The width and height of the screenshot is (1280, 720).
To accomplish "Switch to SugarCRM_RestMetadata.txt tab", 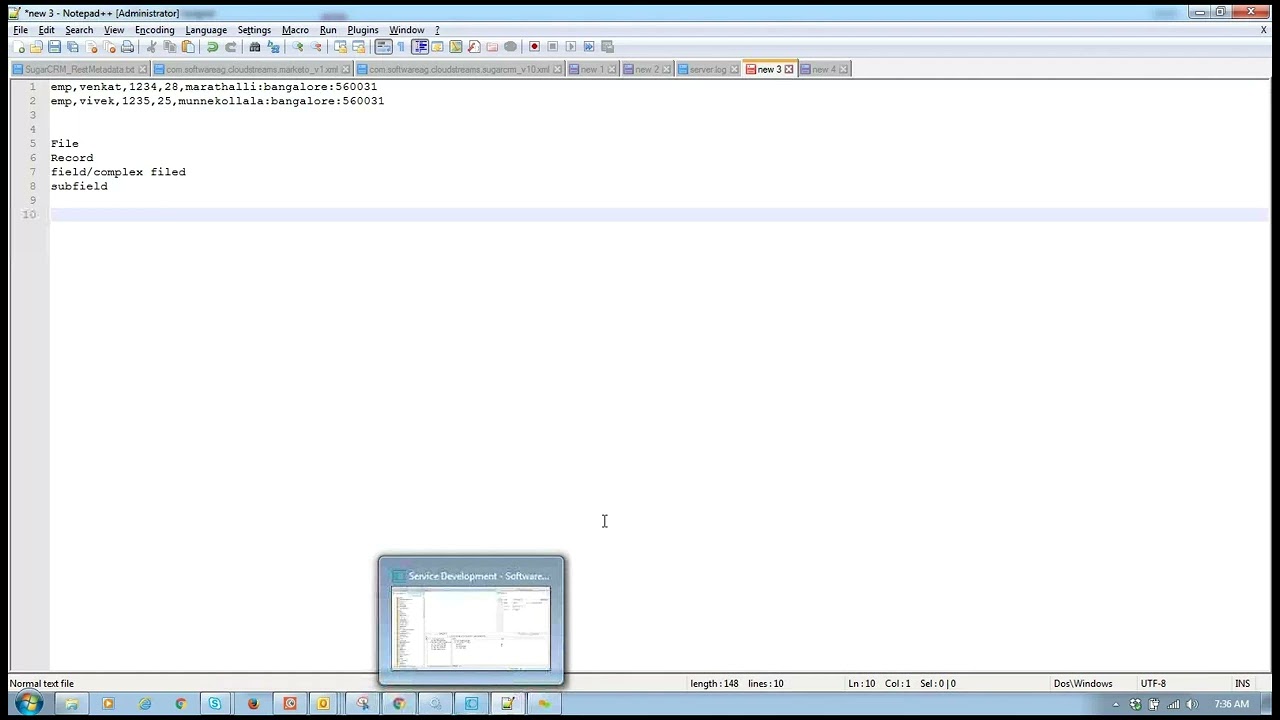I will [80, 69].
